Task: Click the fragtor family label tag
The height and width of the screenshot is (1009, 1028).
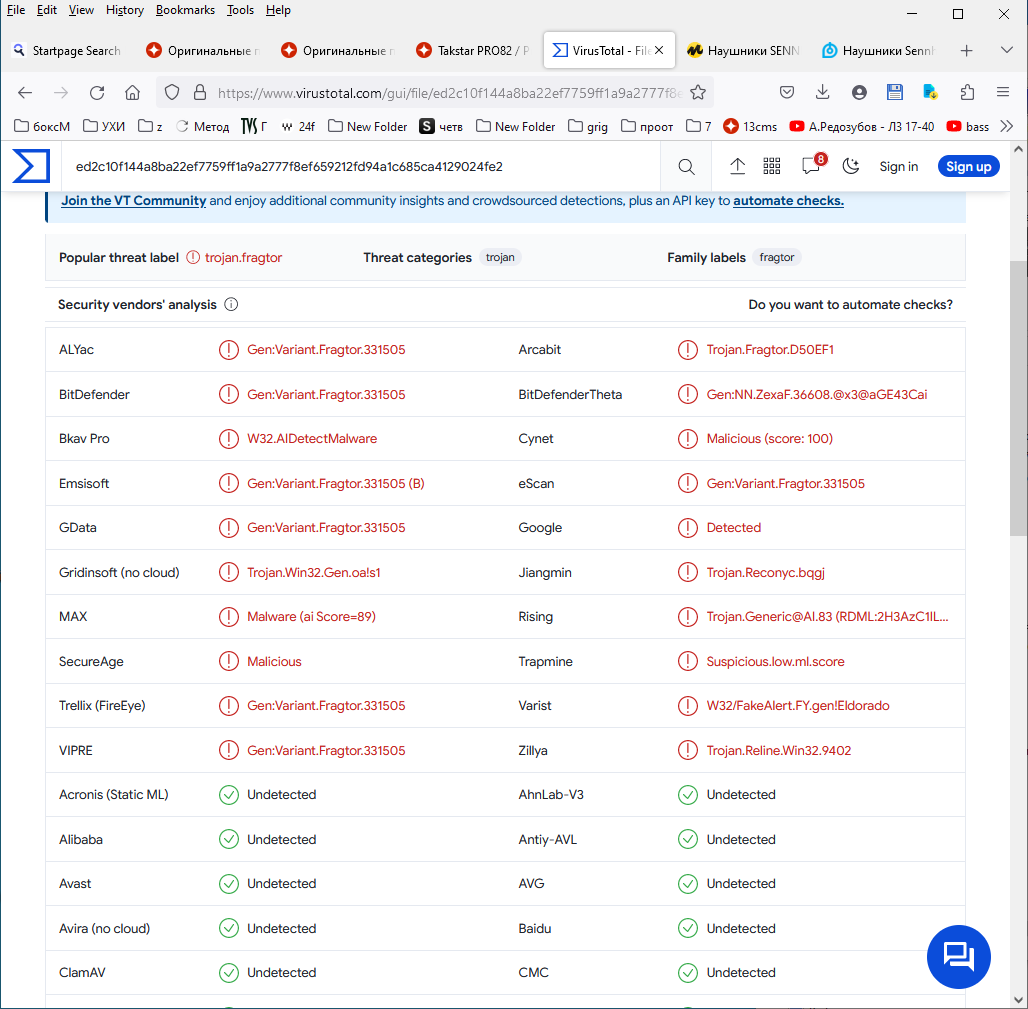Action: (x=777, y=257)
